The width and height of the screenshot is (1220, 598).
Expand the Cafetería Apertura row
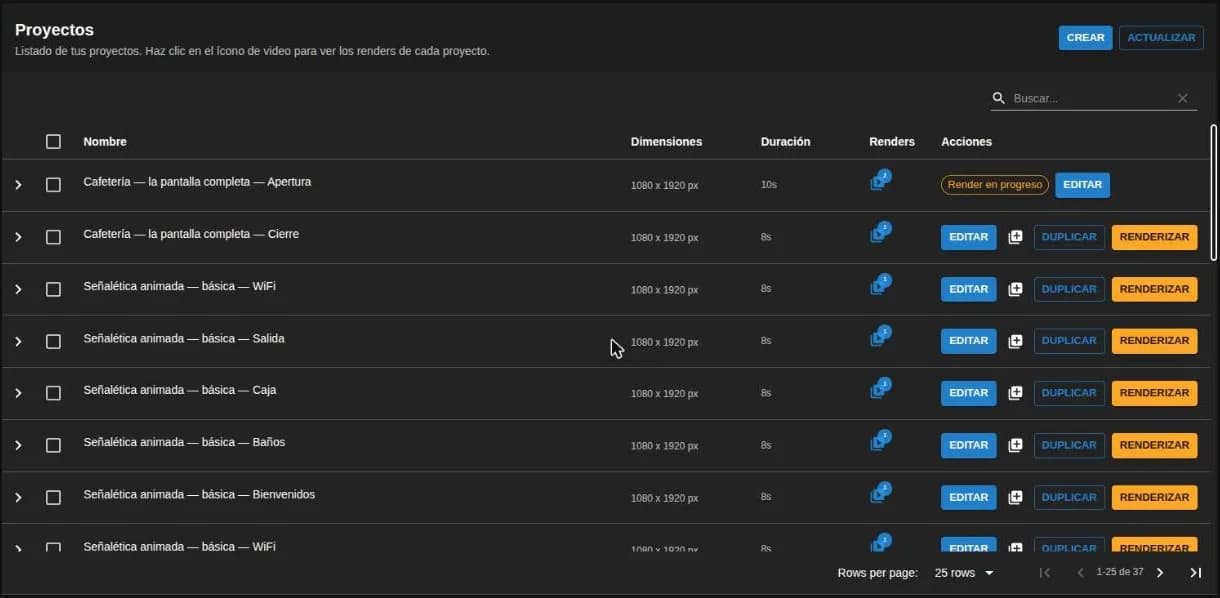[x=18, y=185]
